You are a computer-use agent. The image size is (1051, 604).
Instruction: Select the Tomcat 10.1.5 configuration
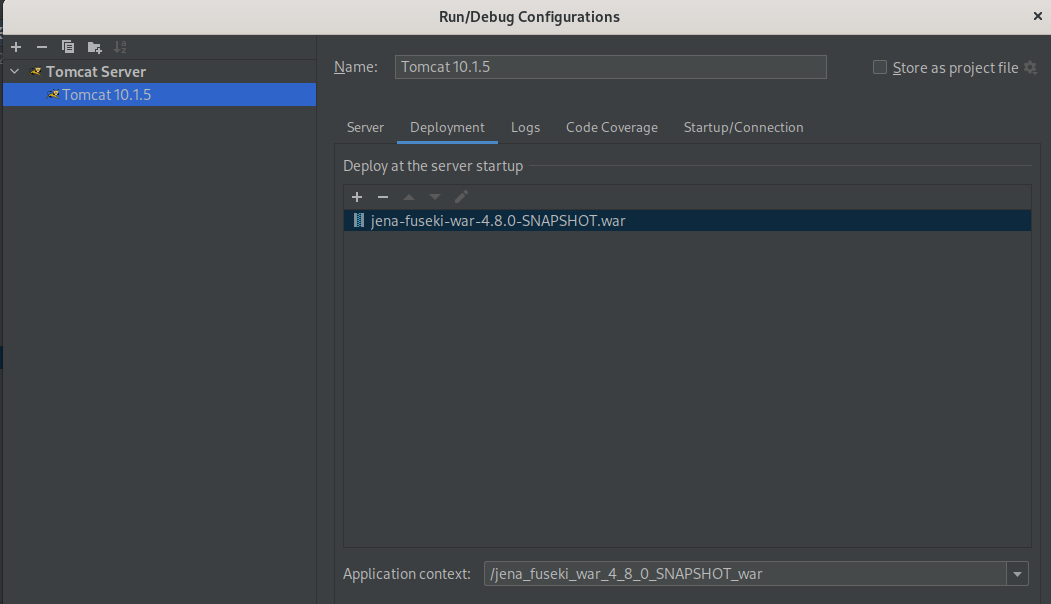point(106,95)
